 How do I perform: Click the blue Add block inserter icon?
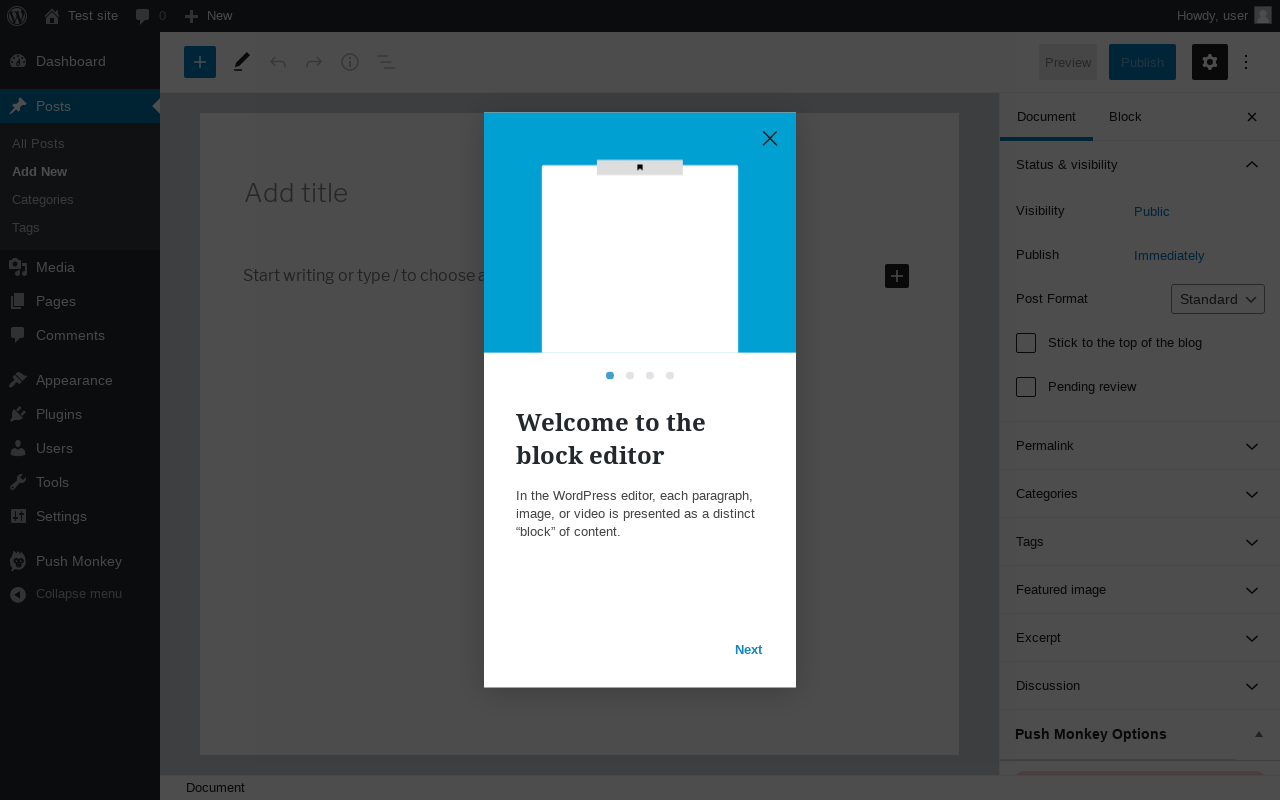(x=200, y=62)
